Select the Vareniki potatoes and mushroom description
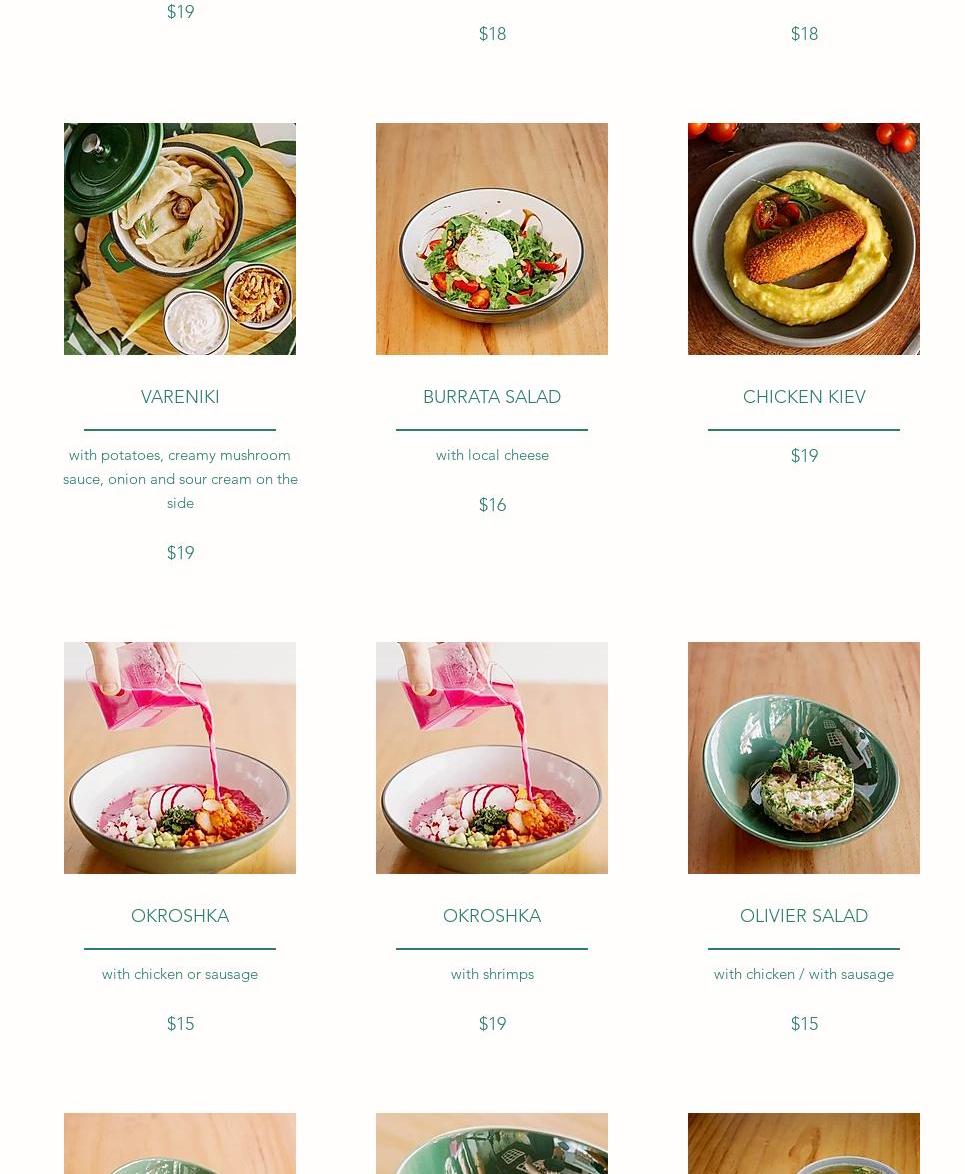Viewport: 965px width, 1174px height. (180, 479)
